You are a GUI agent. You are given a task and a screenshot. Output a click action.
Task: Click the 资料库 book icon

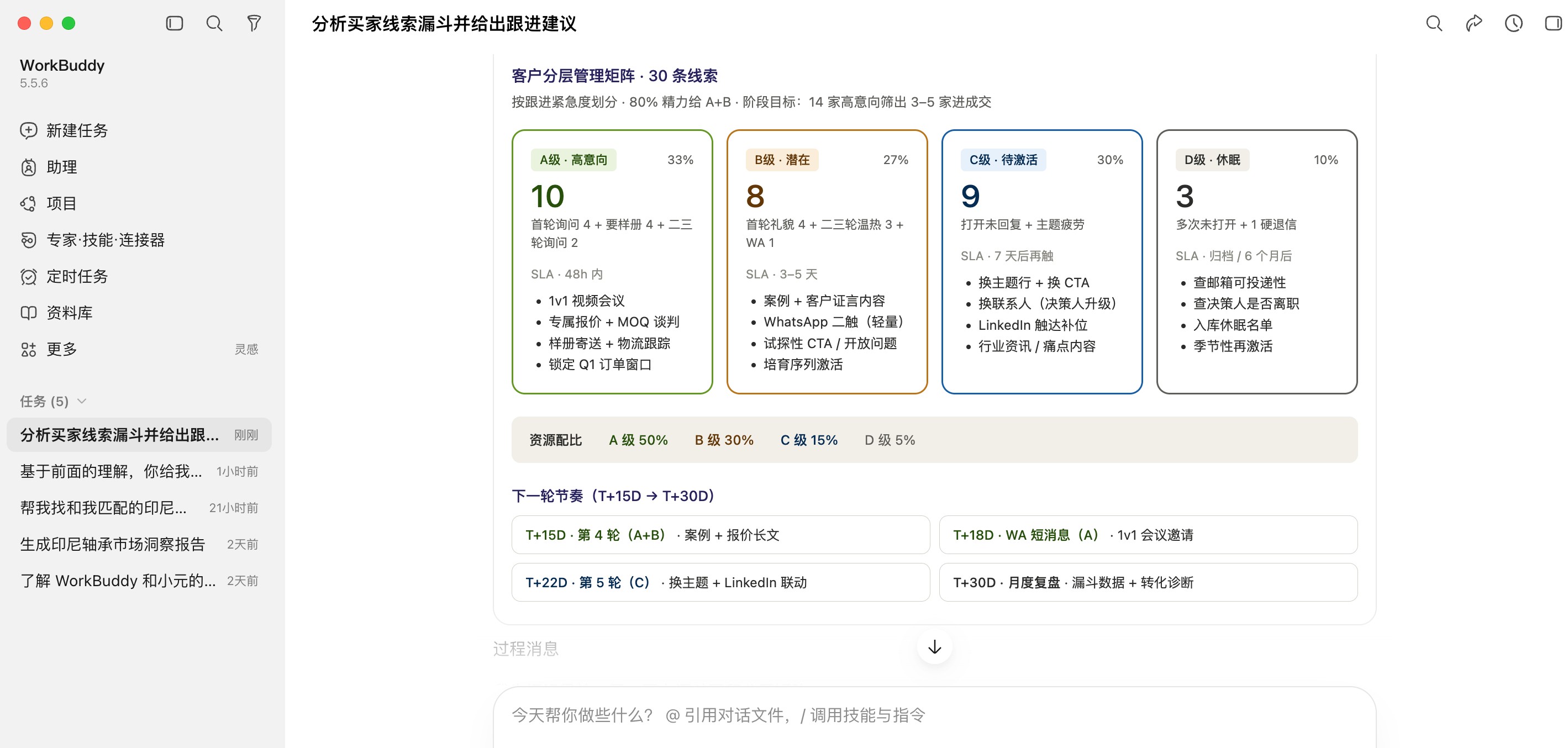coord(29,313)
